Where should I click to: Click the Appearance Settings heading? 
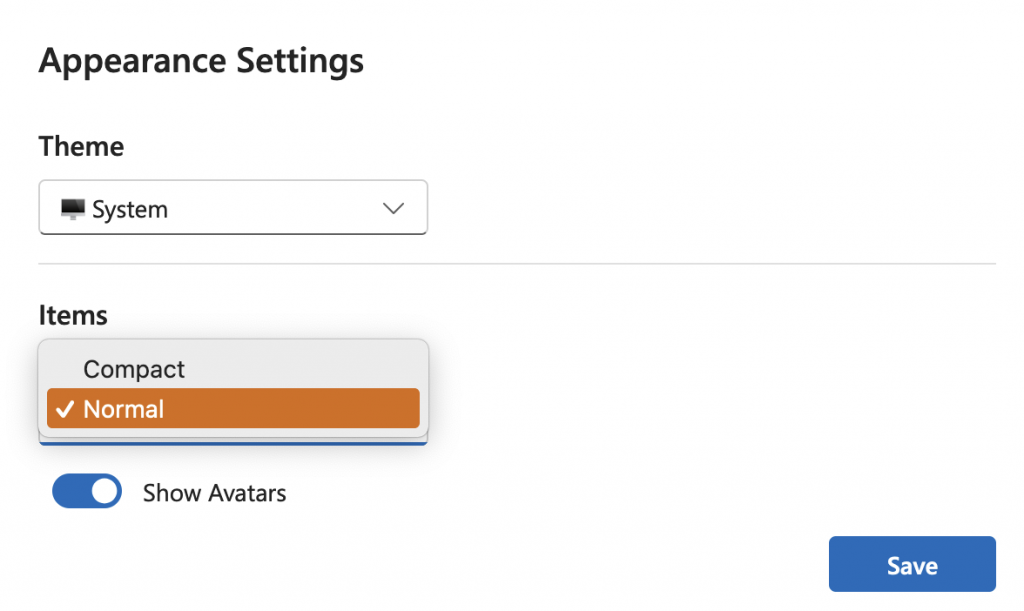(200, 60)
